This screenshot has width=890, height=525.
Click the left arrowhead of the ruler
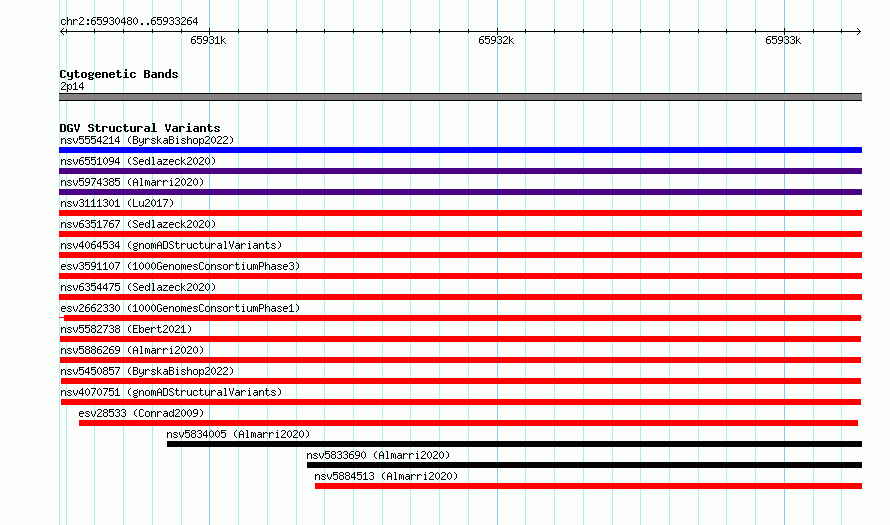(62, 32)
